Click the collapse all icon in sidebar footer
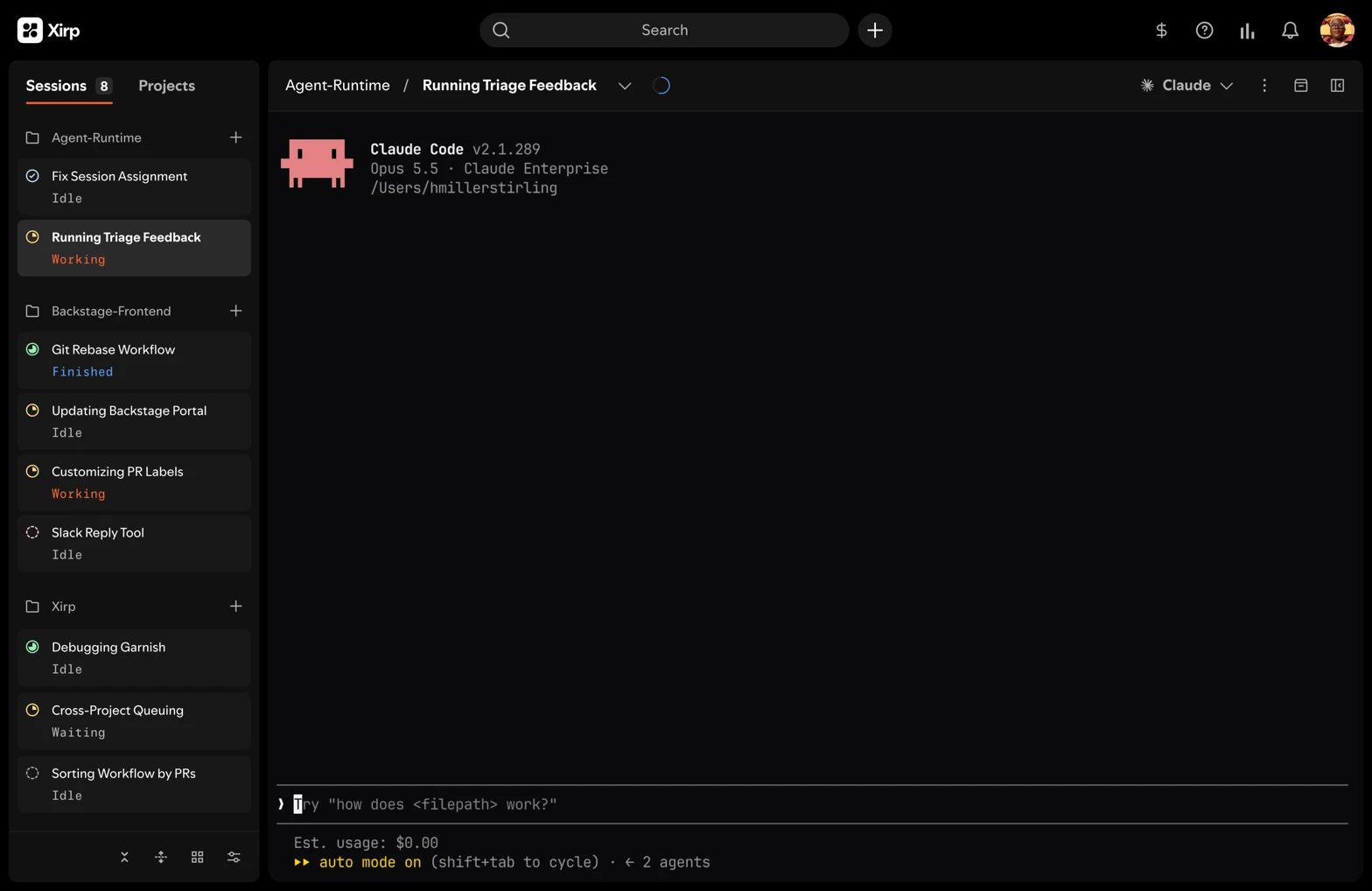Screen dimensions: 1372x891 point(124,857)
